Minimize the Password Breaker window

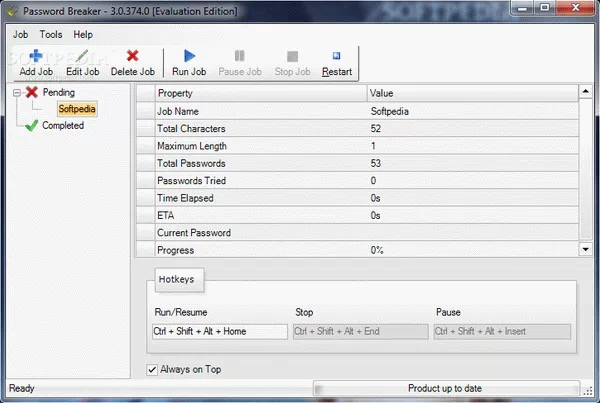(x=523, y=7)
